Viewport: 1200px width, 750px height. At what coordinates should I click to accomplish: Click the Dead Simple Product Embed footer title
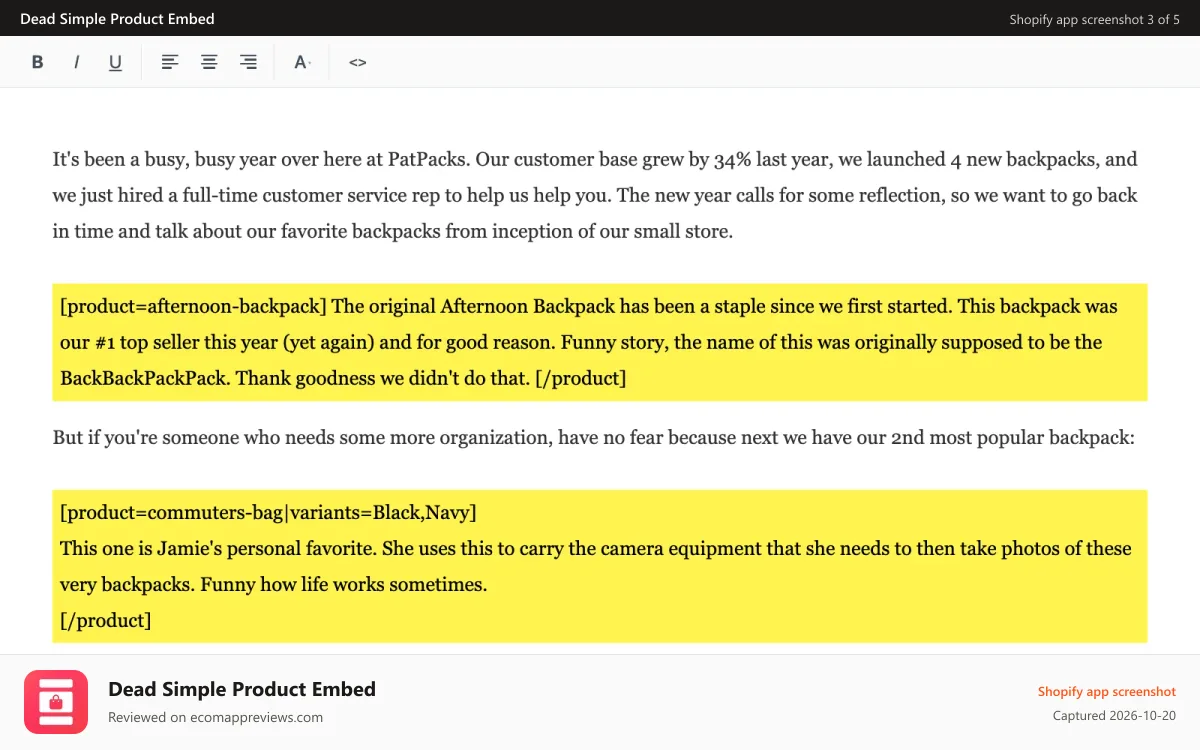pyautogui.click(x=242, y=689)
